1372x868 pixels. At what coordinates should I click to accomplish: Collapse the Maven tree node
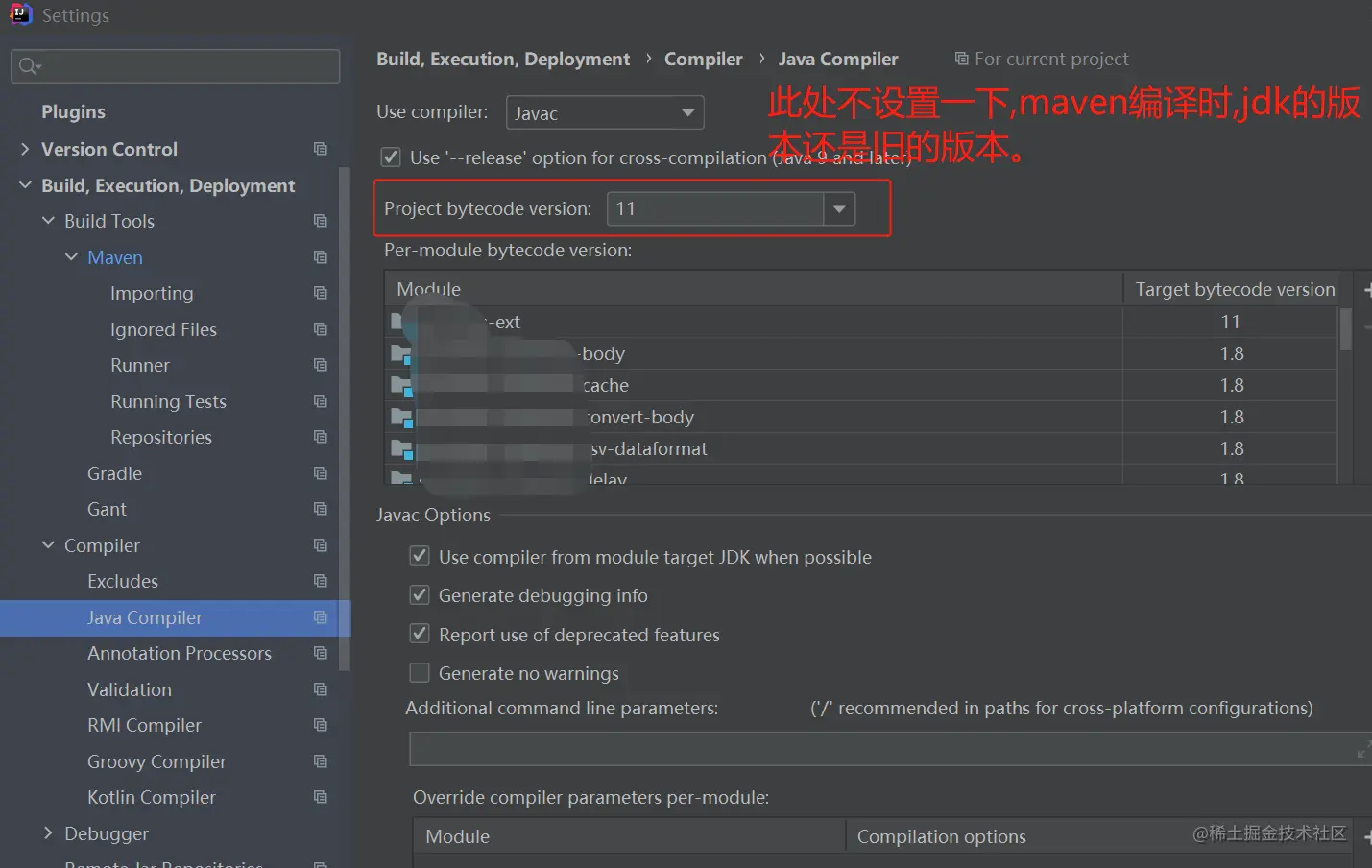click(71, 257)
